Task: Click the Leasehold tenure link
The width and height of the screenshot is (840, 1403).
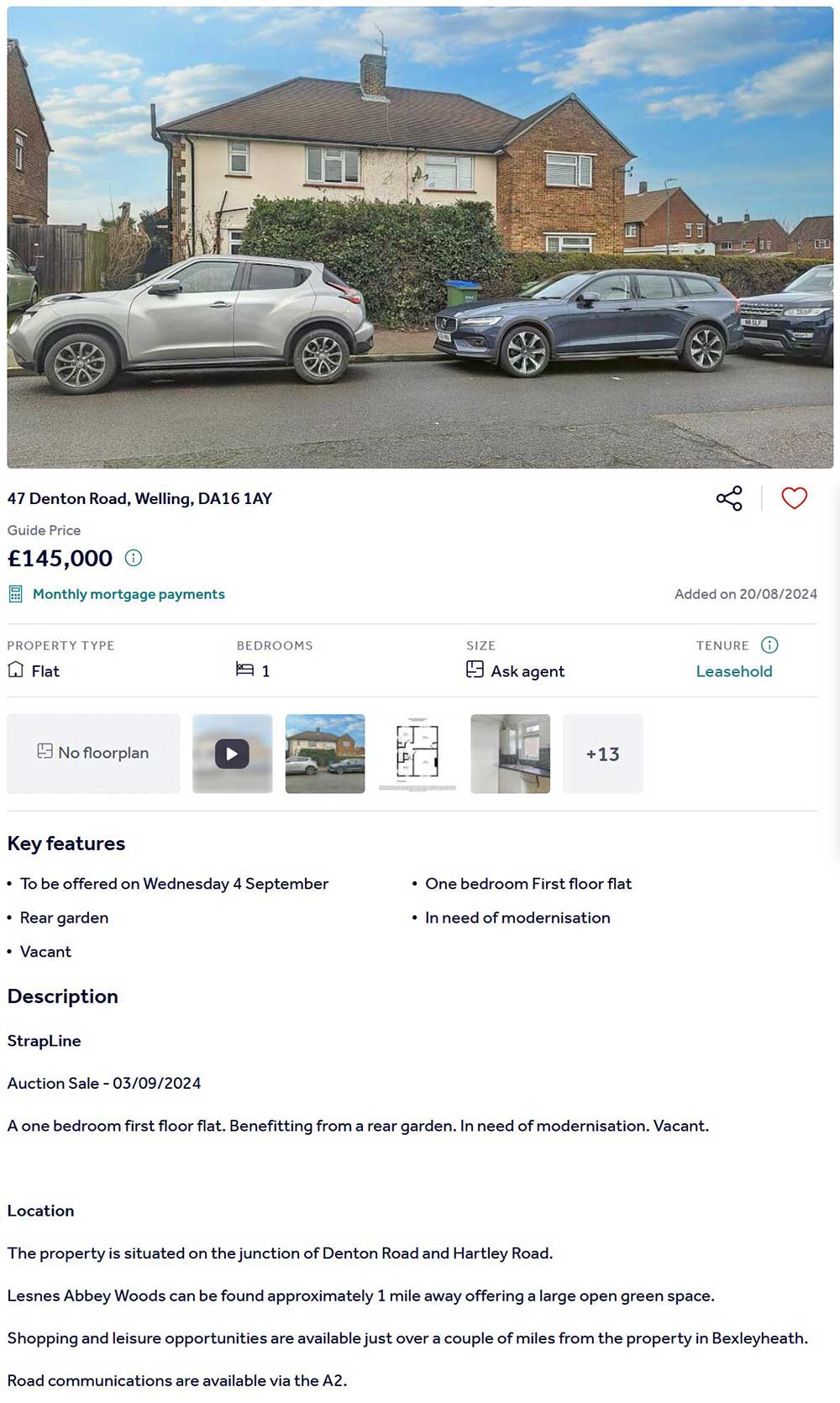Action: pyautogui.click(x=733, y=671)
